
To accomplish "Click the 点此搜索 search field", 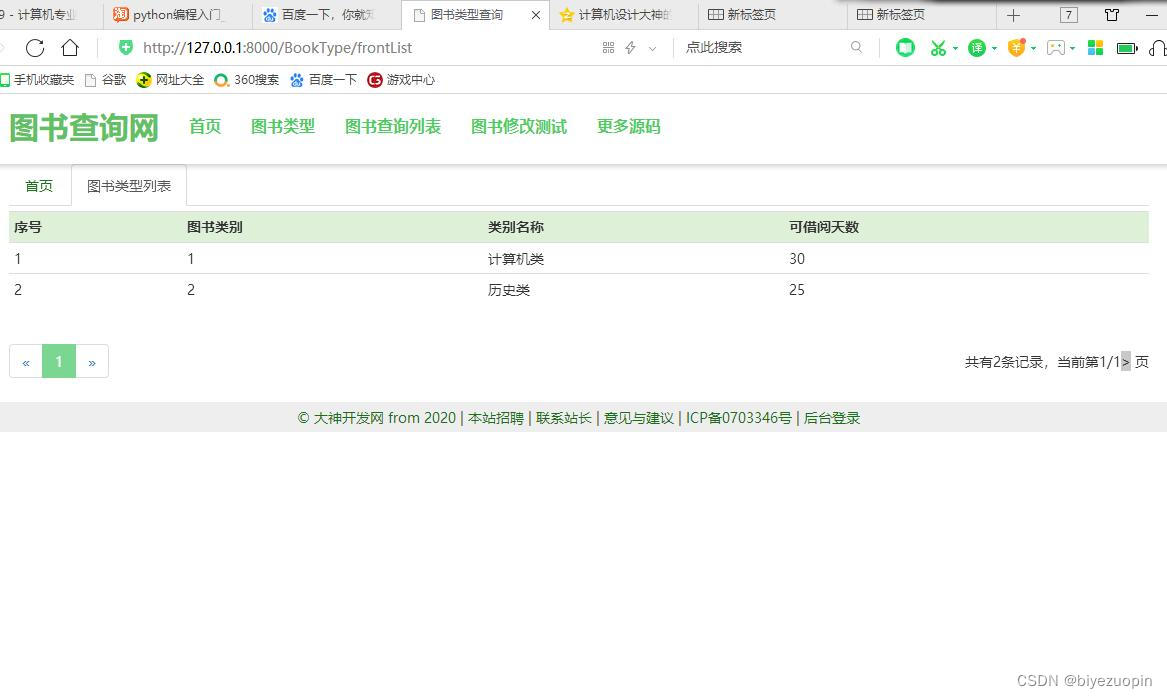I will [713, 47].
